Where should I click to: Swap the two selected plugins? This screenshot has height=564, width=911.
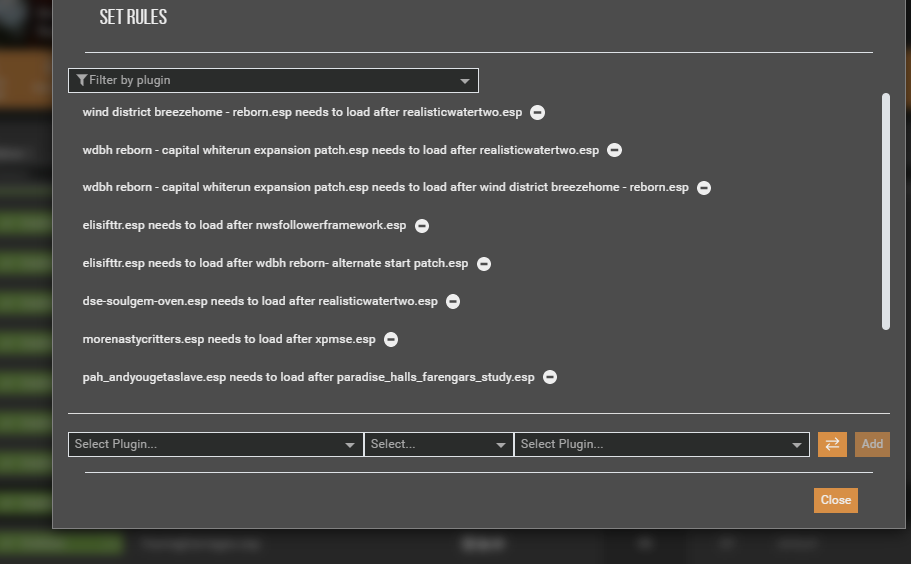832,444
